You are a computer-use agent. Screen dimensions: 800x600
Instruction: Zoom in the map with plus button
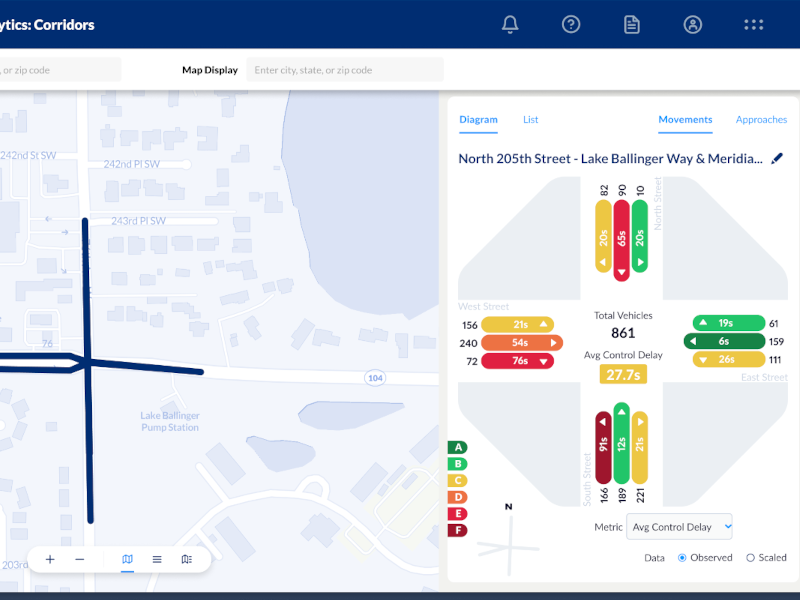click(x=50, y=559)
